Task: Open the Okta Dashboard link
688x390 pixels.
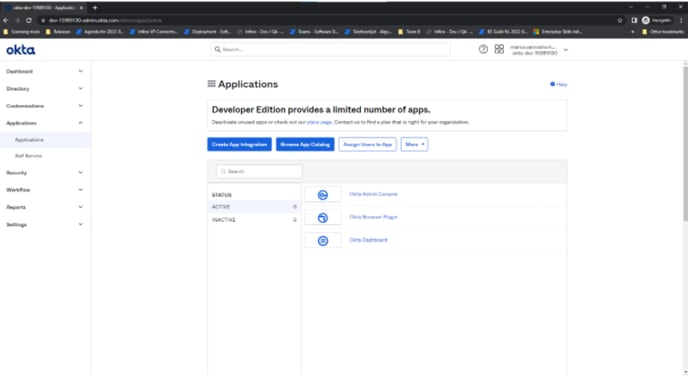Action: 368,240
